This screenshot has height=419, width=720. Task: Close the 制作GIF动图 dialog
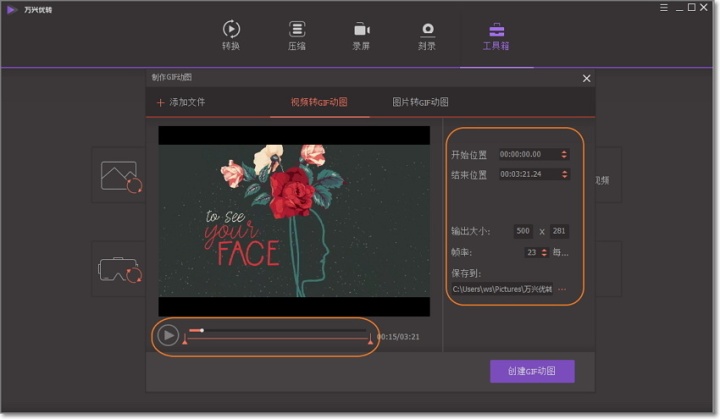click(x=586, y=79)
